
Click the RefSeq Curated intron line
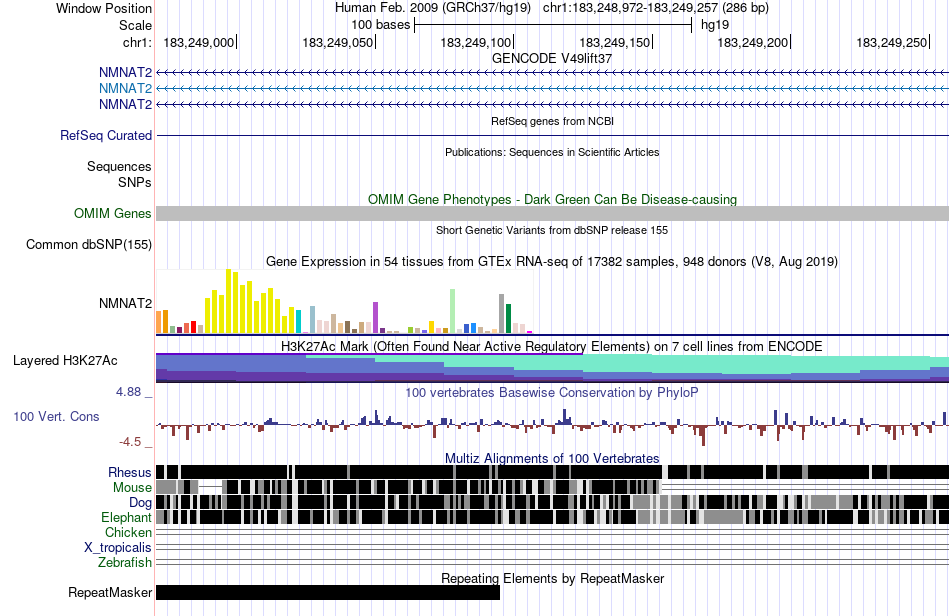552,135
